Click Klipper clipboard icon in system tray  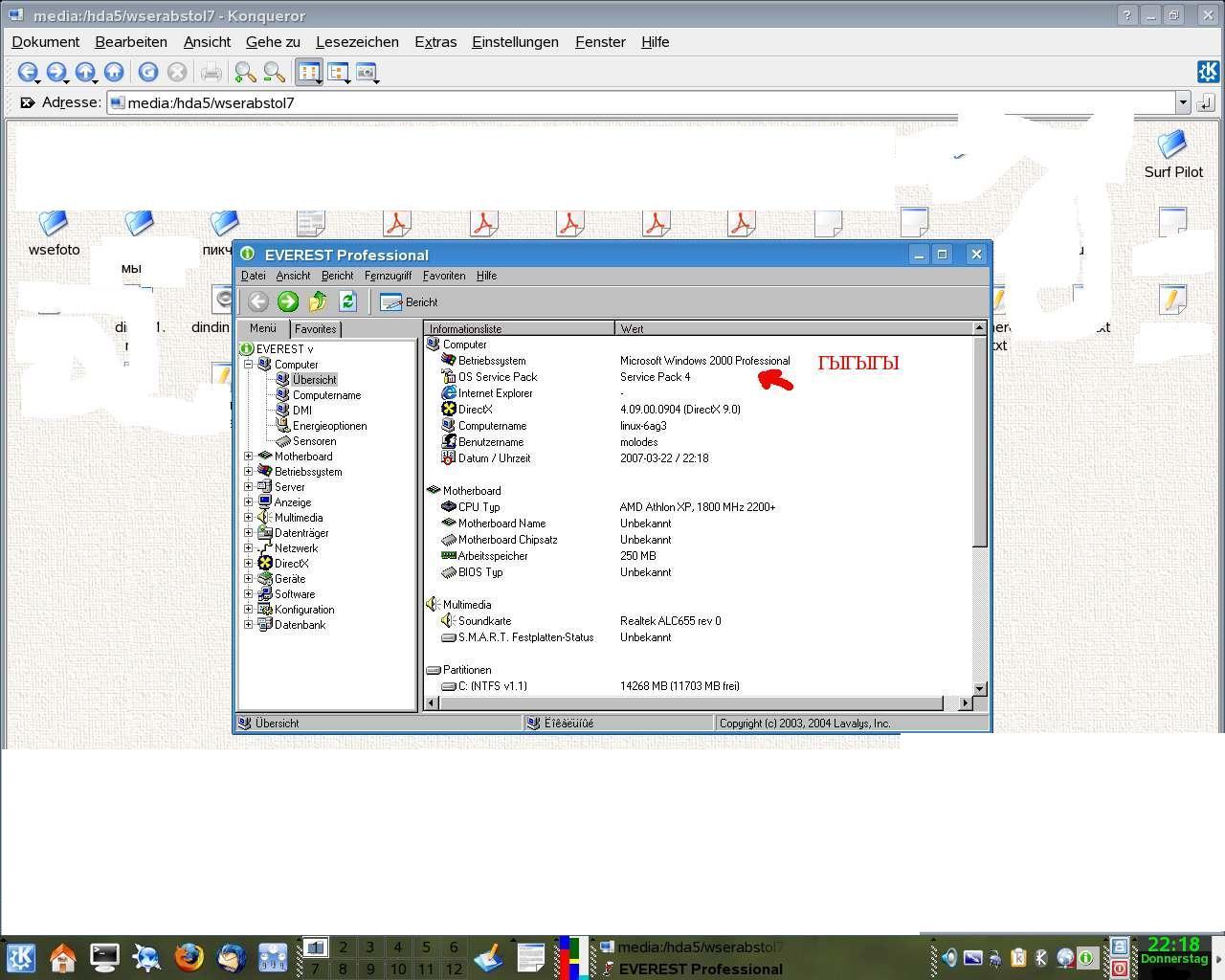pyautogui.click(x=1018, y=957)
